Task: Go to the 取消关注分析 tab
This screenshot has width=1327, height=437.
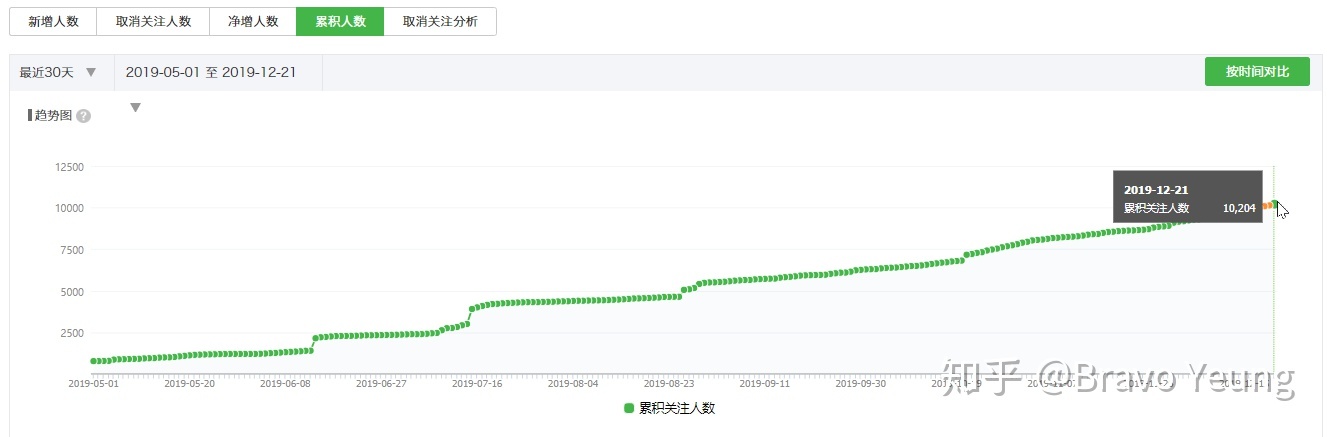Action: point(440,21)
